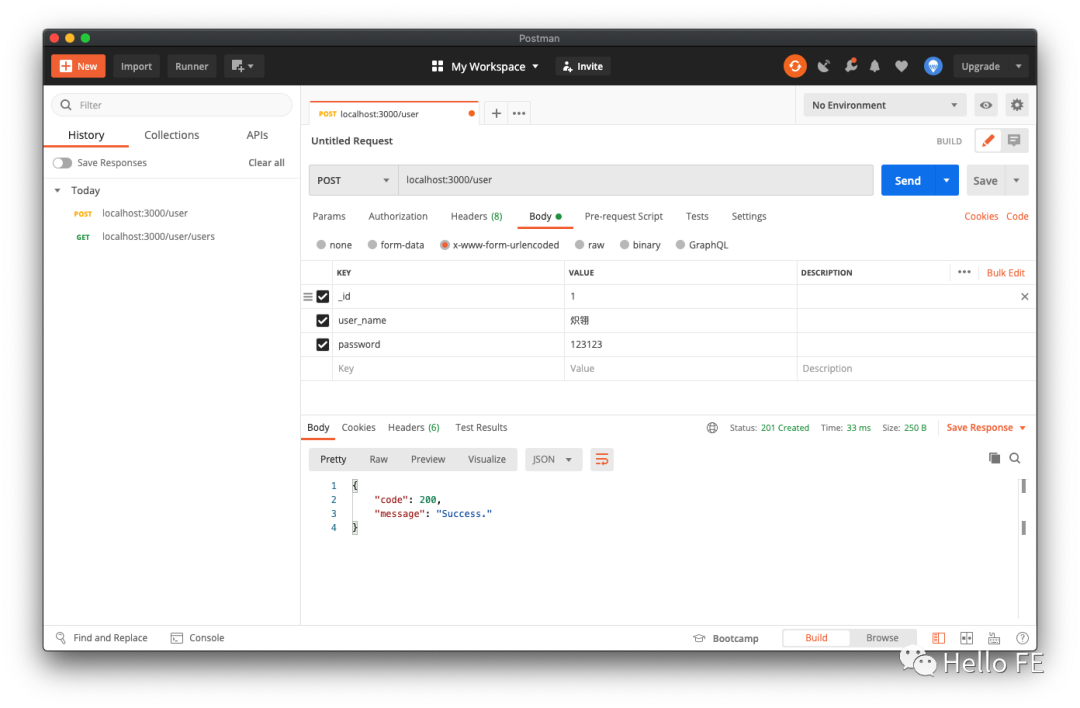Open the help question mark icon
Viewport: 1080px width, 708px height.
pos(1022,638)
